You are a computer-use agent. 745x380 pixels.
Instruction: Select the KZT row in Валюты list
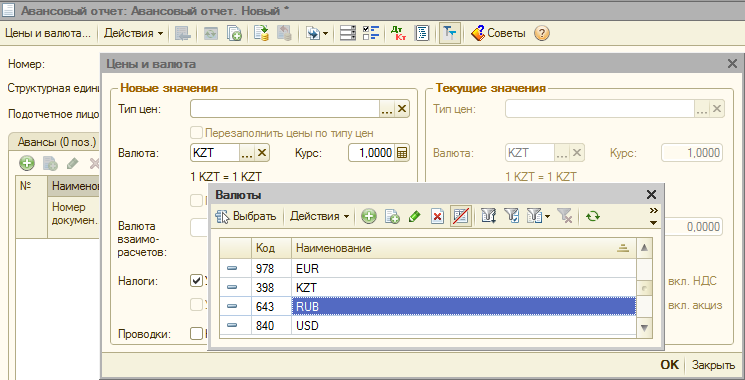tap(427, 288)
